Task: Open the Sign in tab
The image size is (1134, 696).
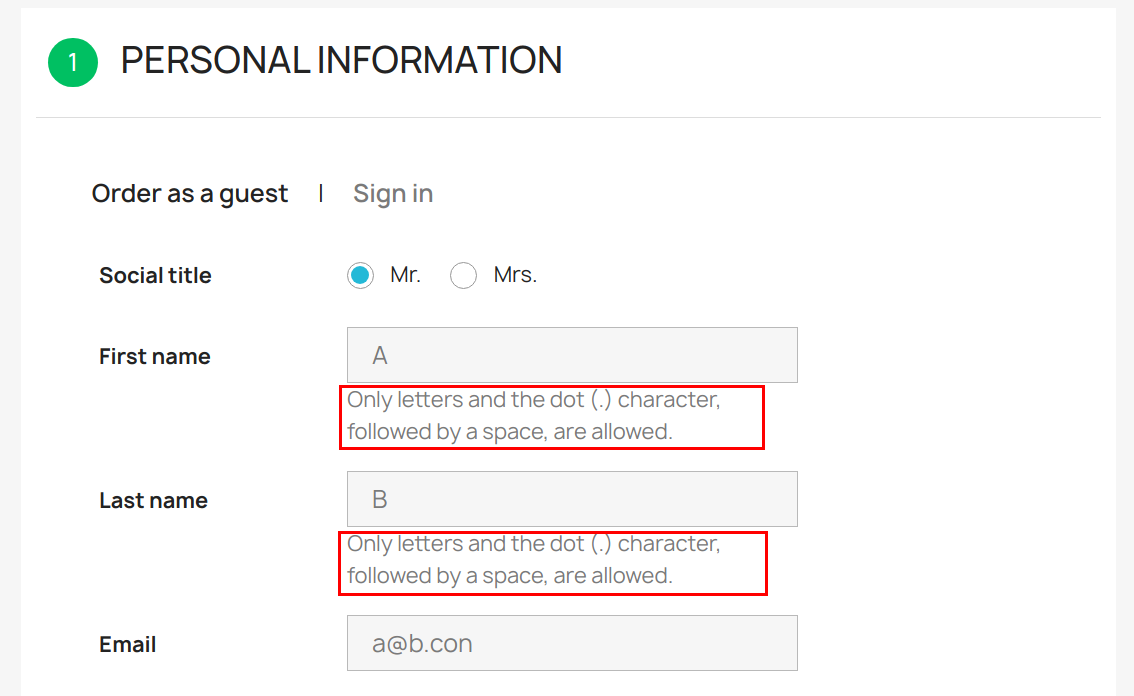Action: 393,193
